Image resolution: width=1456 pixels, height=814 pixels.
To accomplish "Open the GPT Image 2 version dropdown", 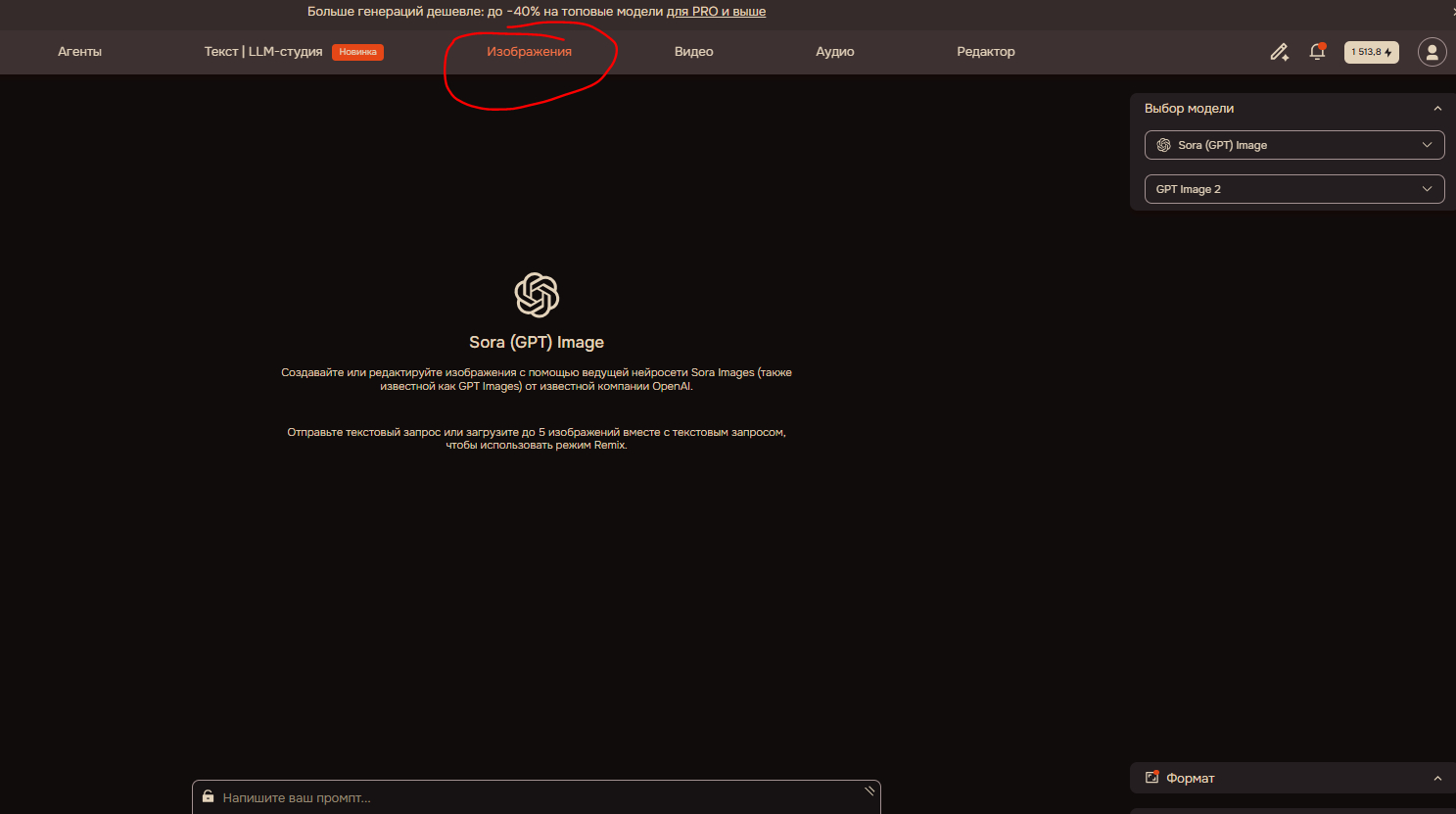I will [1294, 189].
